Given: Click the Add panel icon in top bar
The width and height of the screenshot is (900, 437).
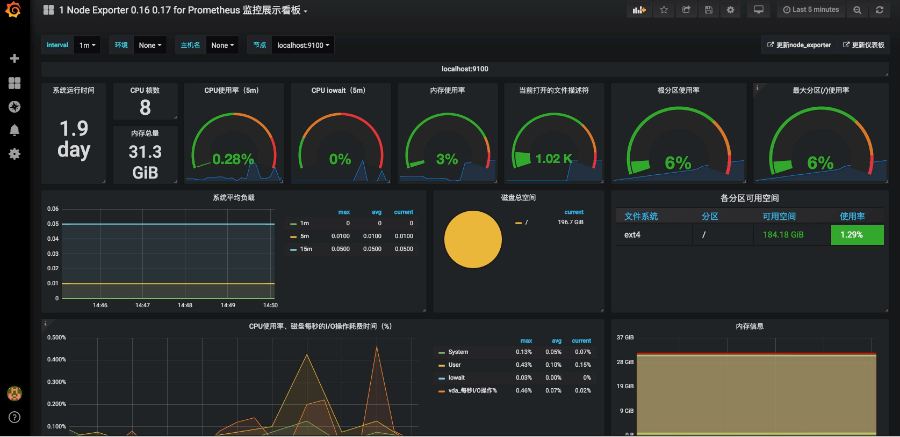Looking at the screenshot, I should (x=639, y=10).
